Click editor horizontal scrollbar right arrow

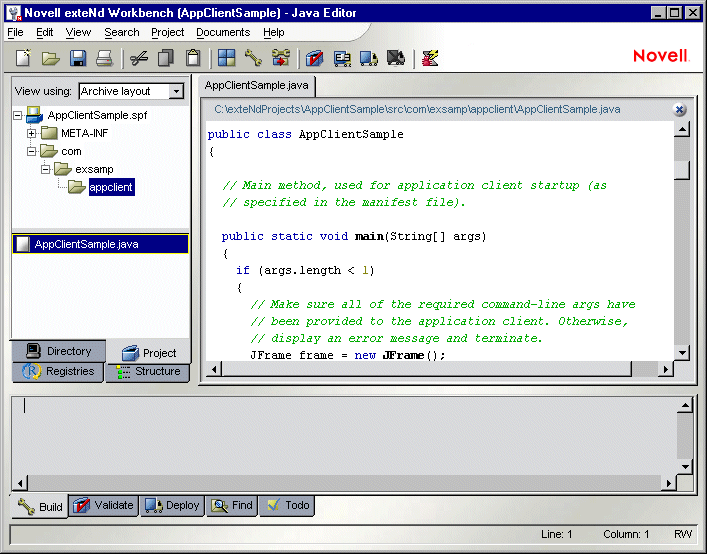[666, 370]
